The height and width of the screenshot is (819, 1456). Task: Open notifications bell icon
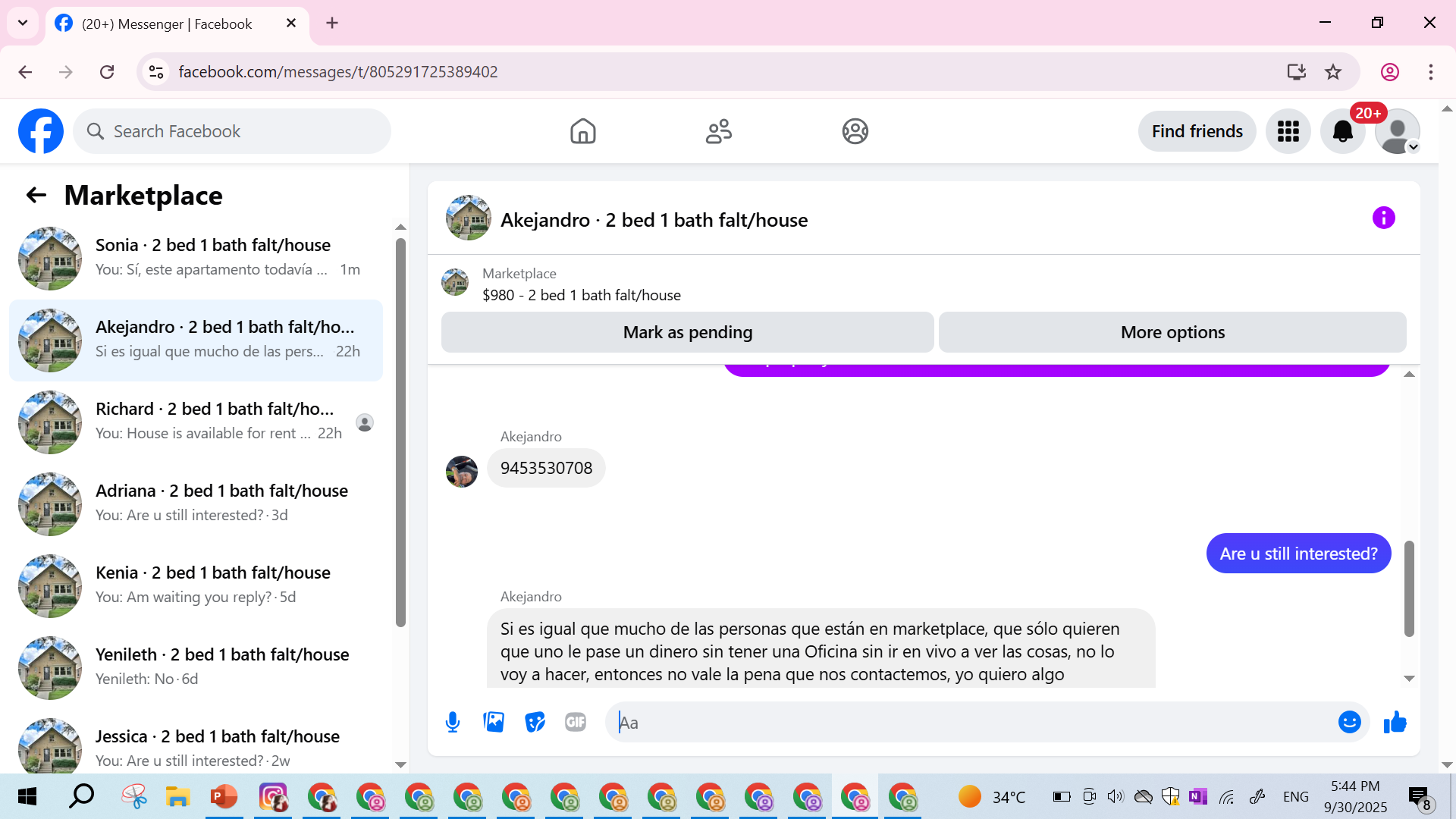tap(1343, 131)
